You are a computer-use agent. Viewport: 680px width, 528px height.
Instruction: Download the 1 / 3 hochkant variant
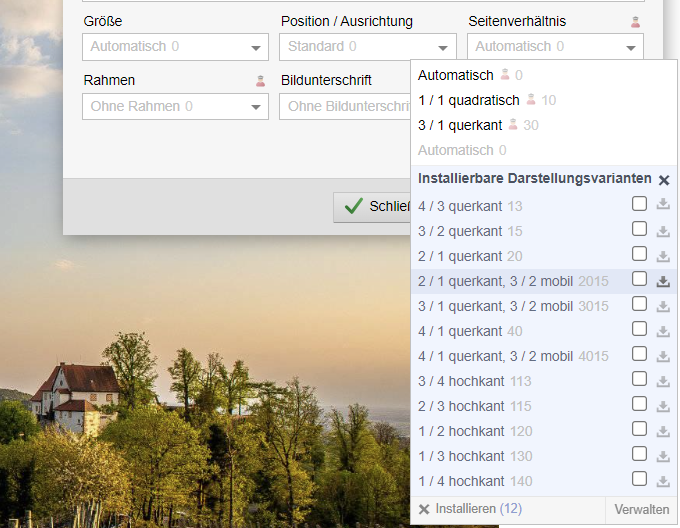(x=663, y=456)
